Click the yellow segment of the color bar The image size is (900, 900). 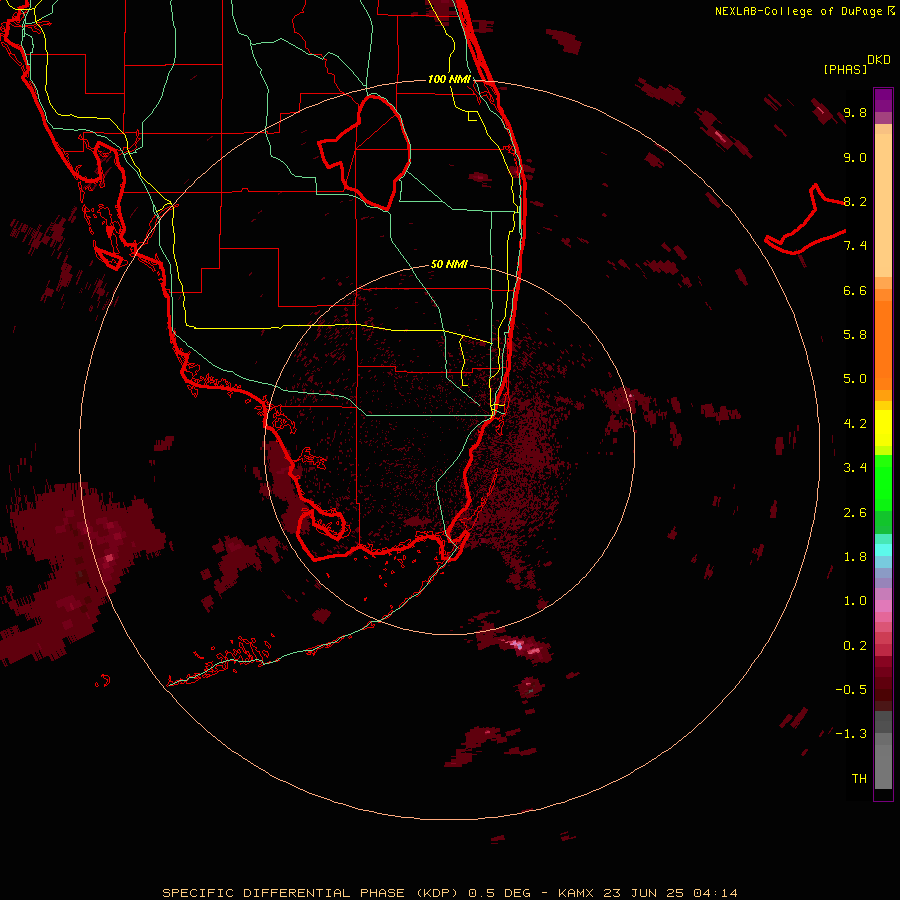point(883,428)
